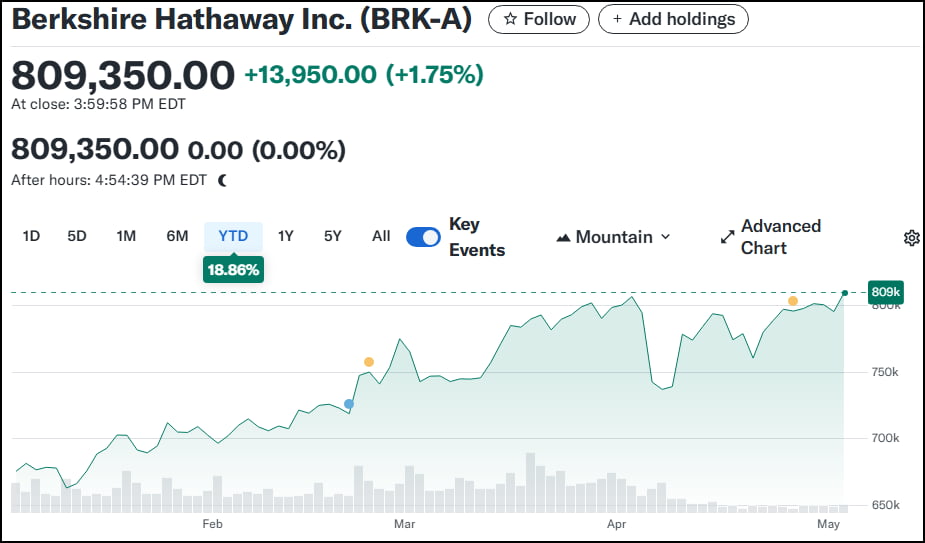The image size is (925, 543).
Task: Choose the 1Y range tab
Action: 286,237
